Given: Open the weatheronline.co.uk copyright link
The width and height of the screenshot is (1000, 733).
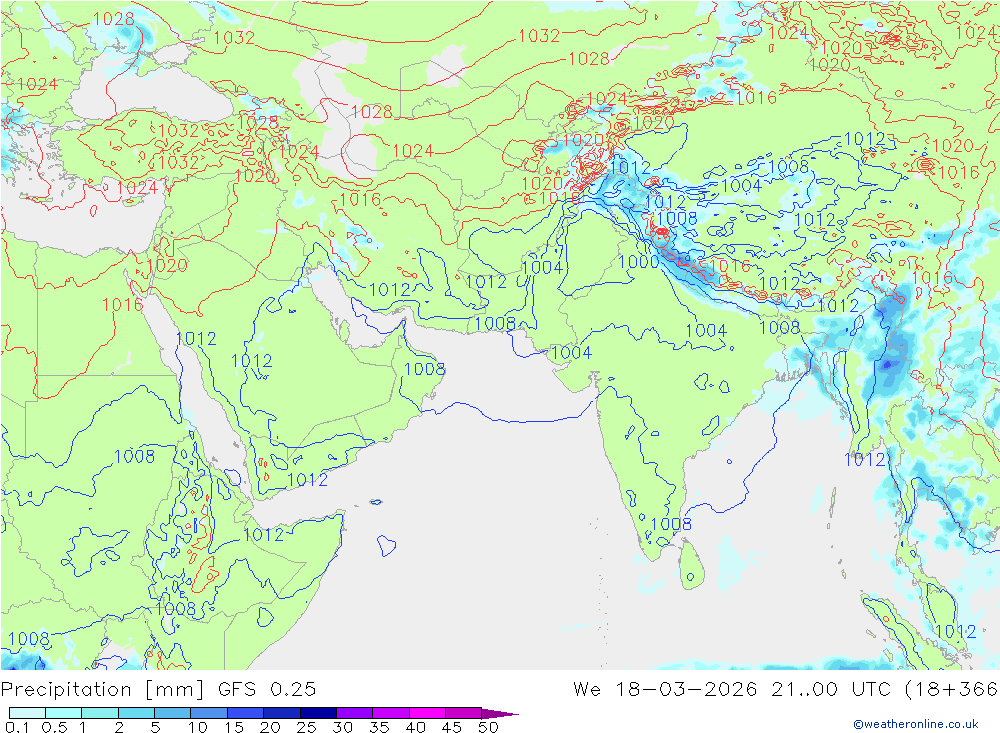Looking at the screenshot, I should point(916,724).
